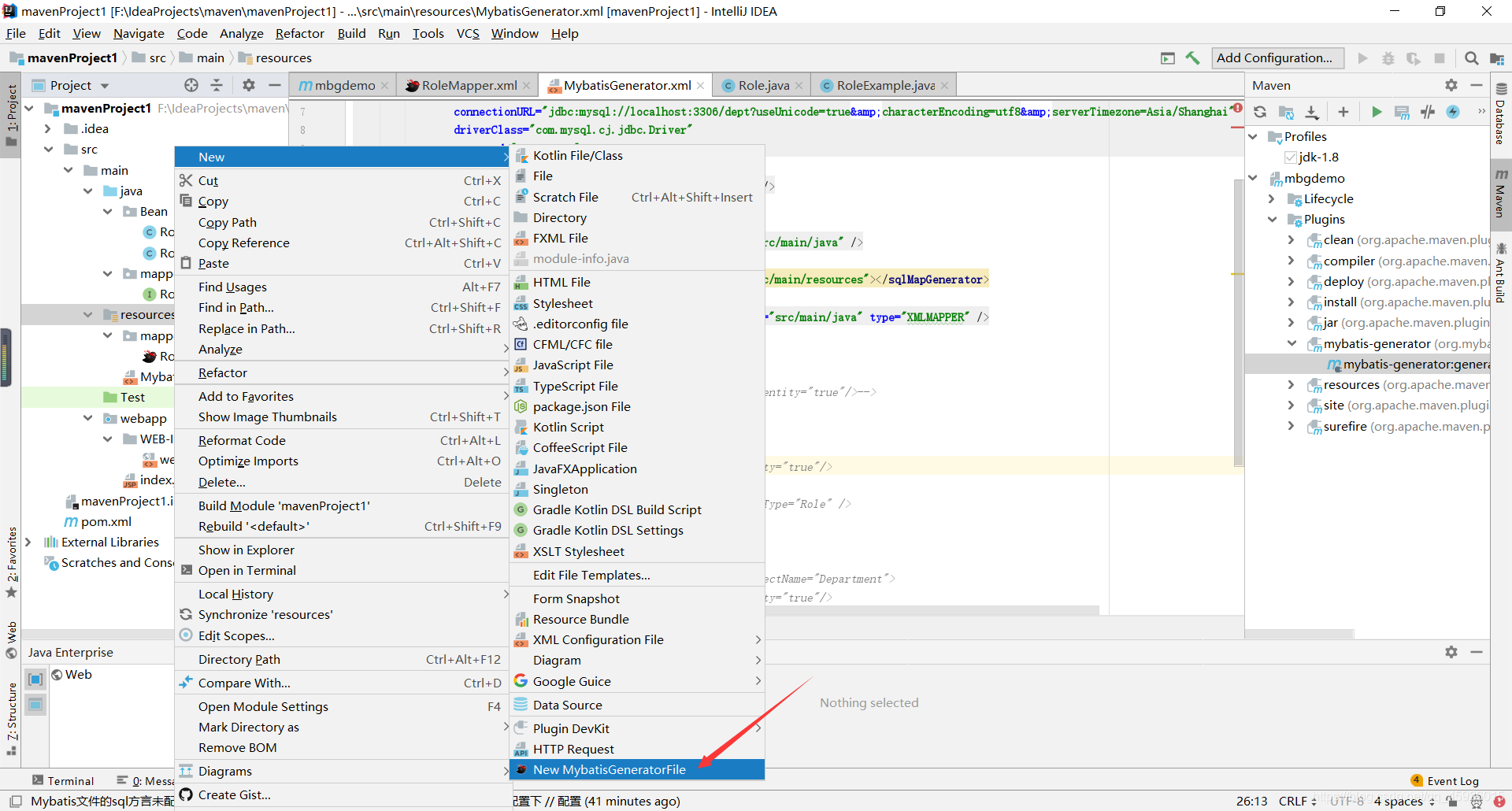The width and height of the screenshot is (1512, 811).
Task: Click the Run Anything icon in top toolbar
Action: point(1168,57)
